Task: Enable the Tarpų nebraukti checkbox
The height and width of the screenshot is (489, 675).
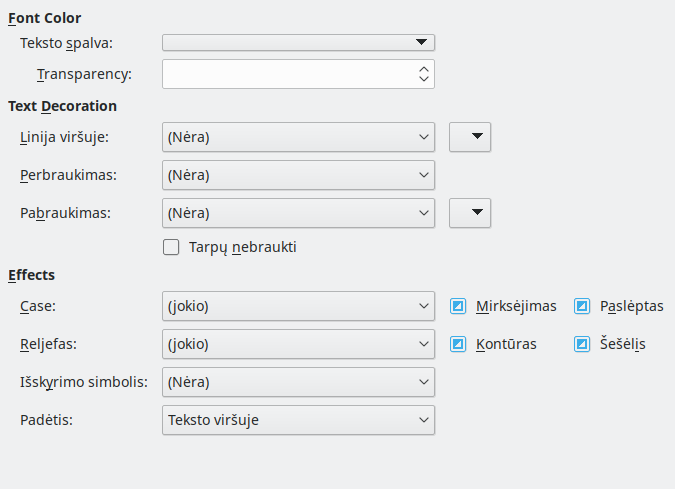Action: 171,247
